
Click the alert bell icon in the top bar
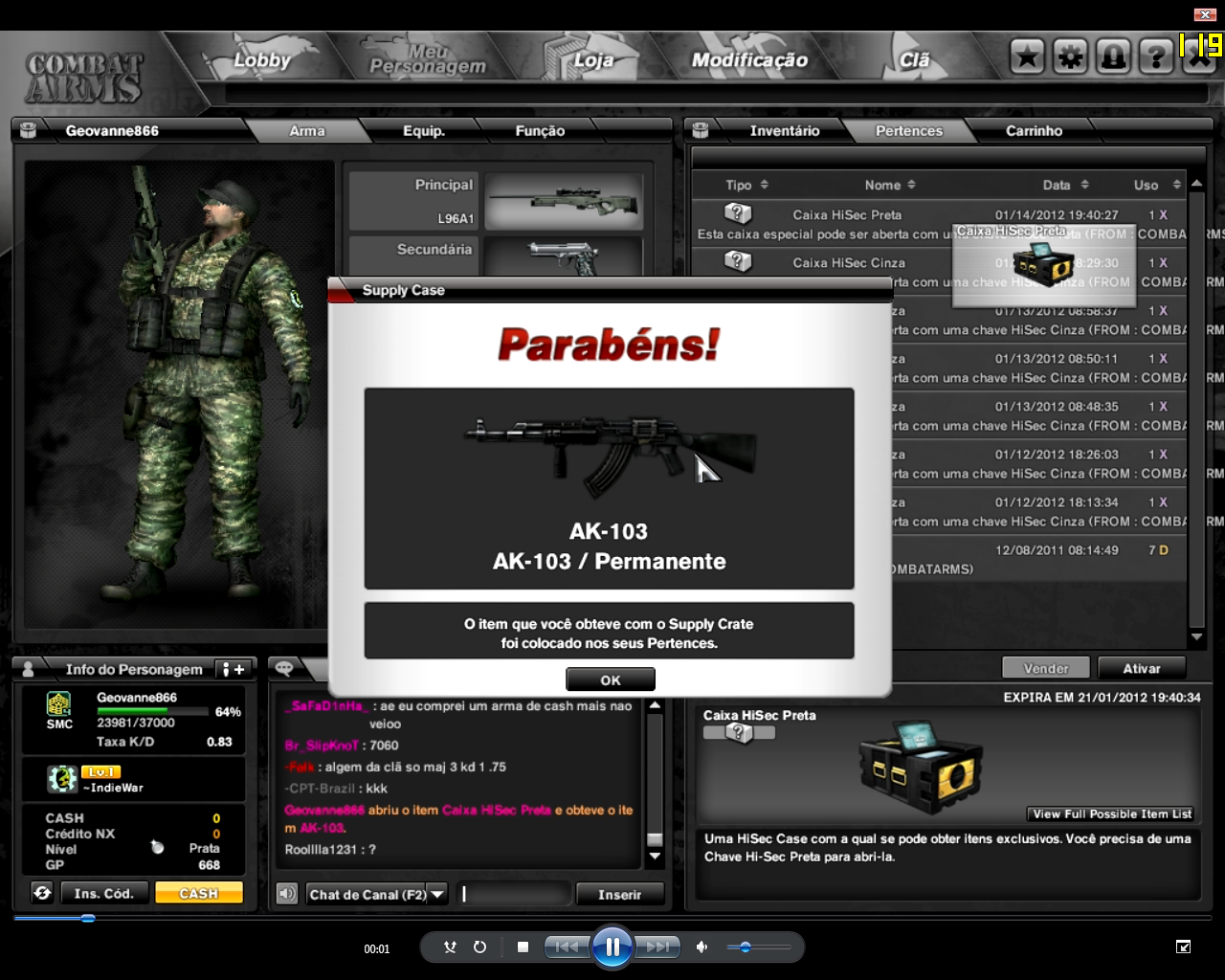pyautogui.click(x=1114, y=57)
